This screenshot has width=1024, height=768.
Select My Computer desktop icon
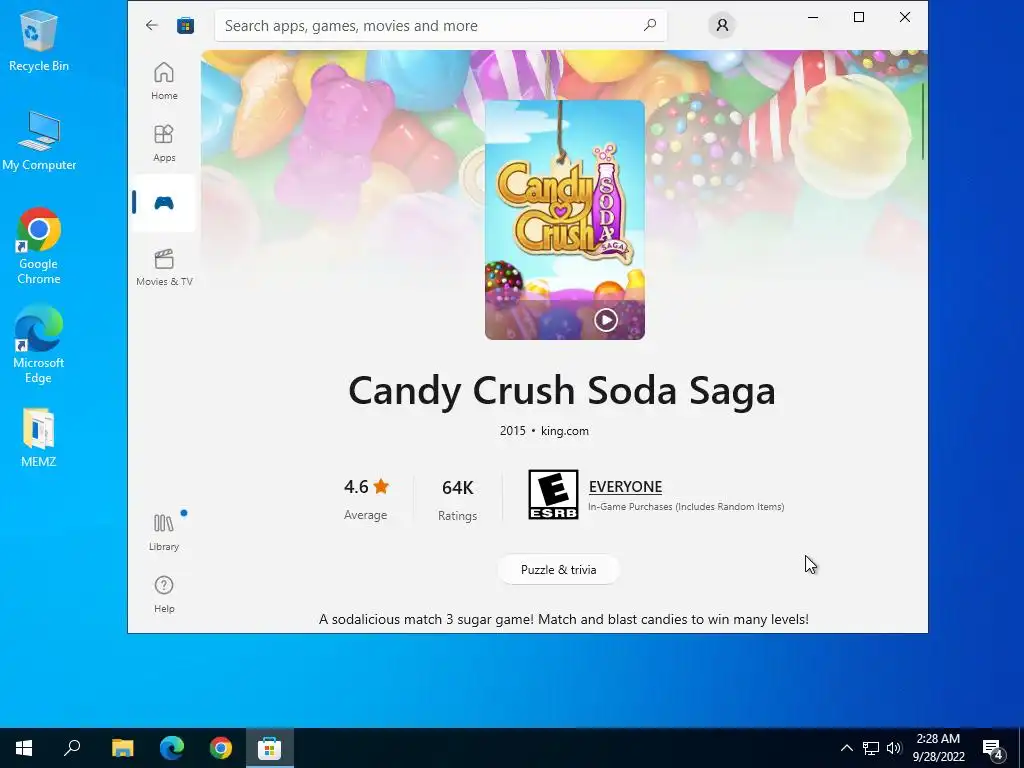tap(39, 140)
